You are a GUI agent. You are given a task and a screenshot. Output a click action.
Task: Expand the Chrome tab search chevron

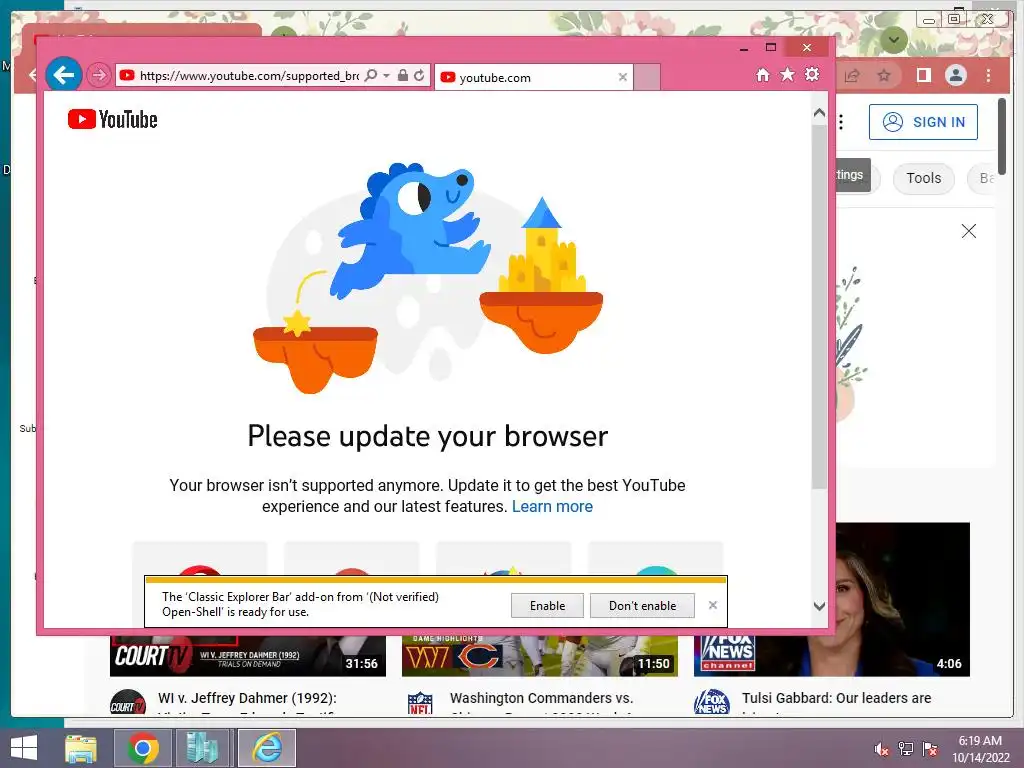click(x=893, y=40)
